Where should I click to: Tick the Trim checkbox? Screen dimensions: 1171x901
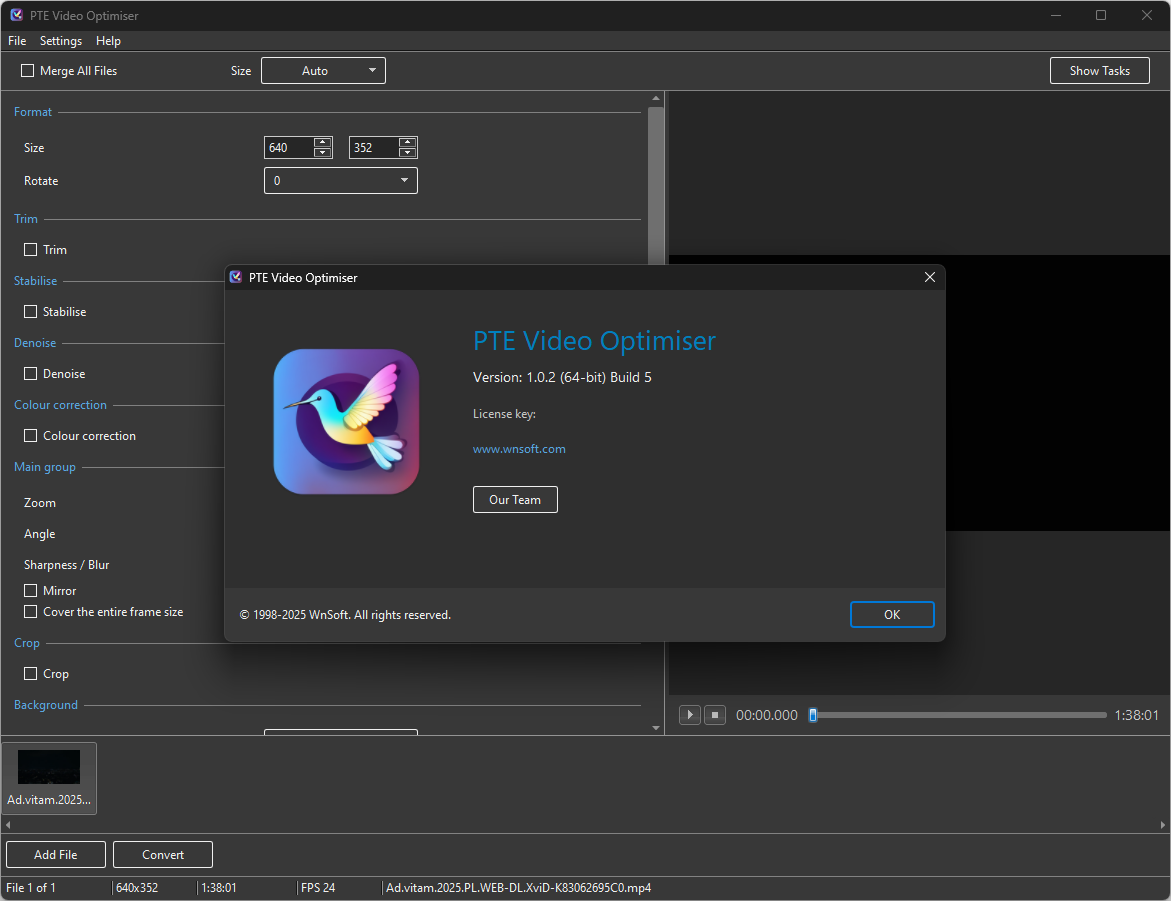click(x=31, y=250)
